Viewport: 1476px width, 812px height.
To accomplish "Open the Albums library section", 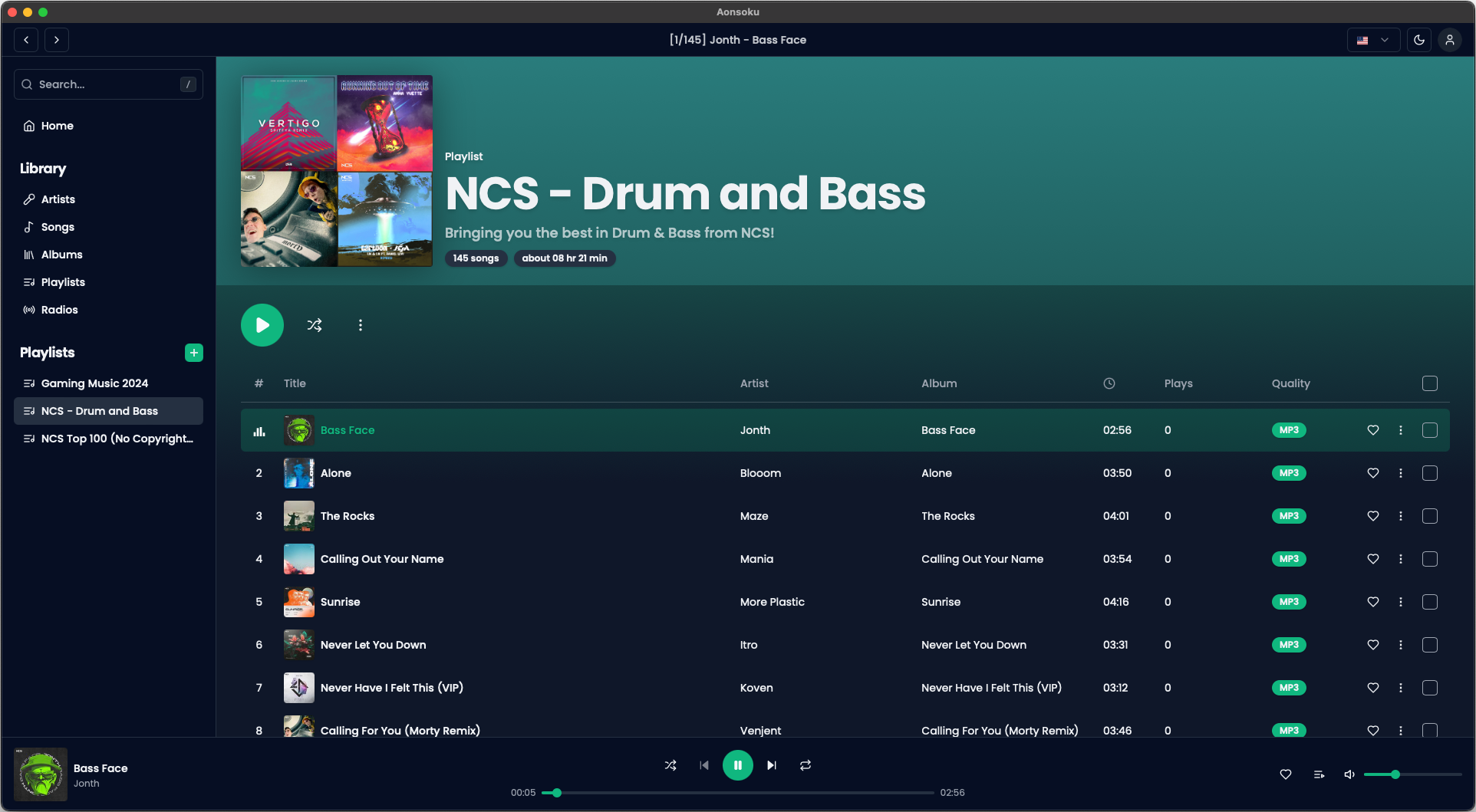I will [x=61, y=254].
